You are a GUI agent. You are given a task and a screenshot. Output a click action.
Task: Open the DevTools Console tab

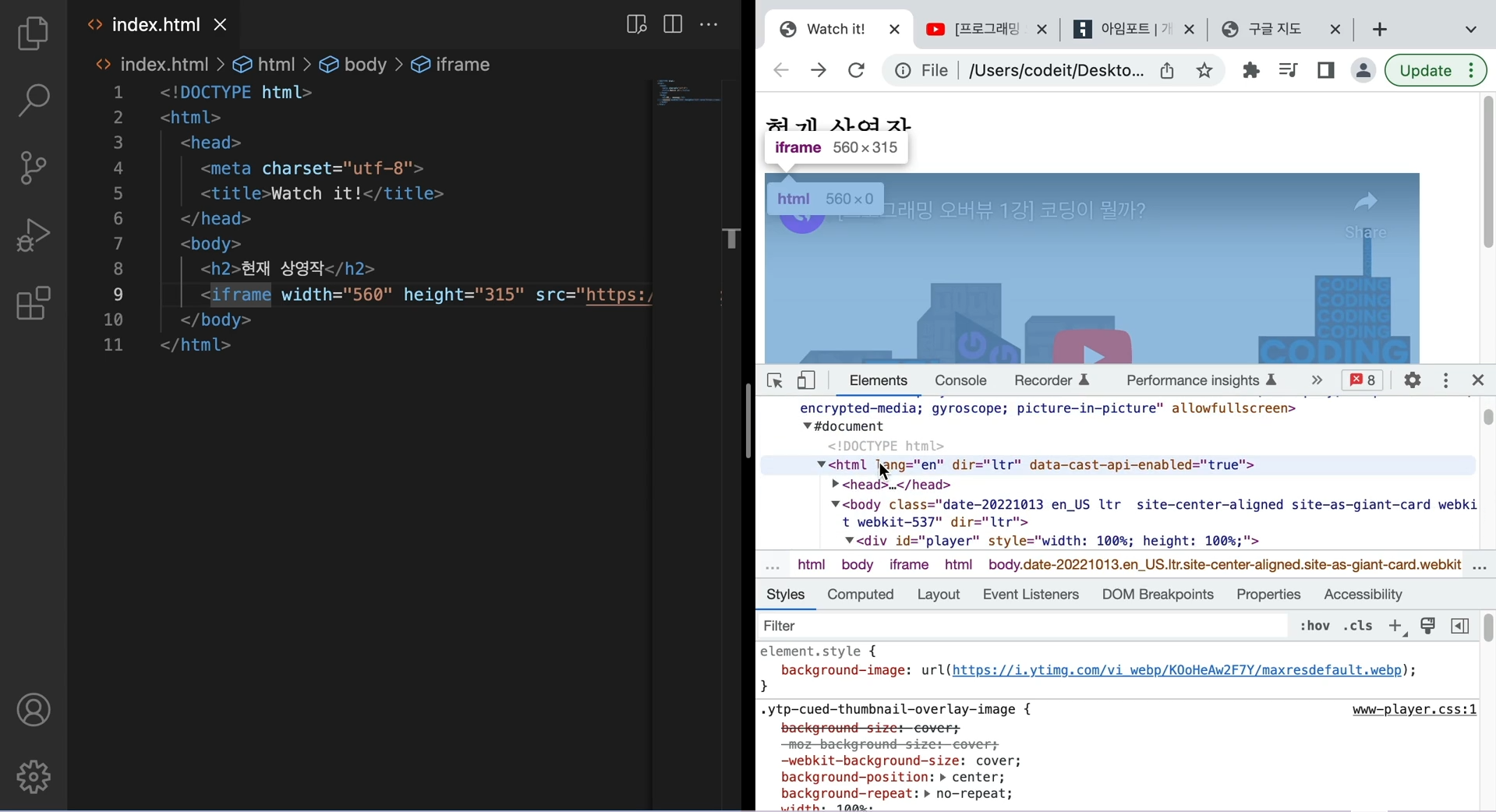click(x=960, y=381)
